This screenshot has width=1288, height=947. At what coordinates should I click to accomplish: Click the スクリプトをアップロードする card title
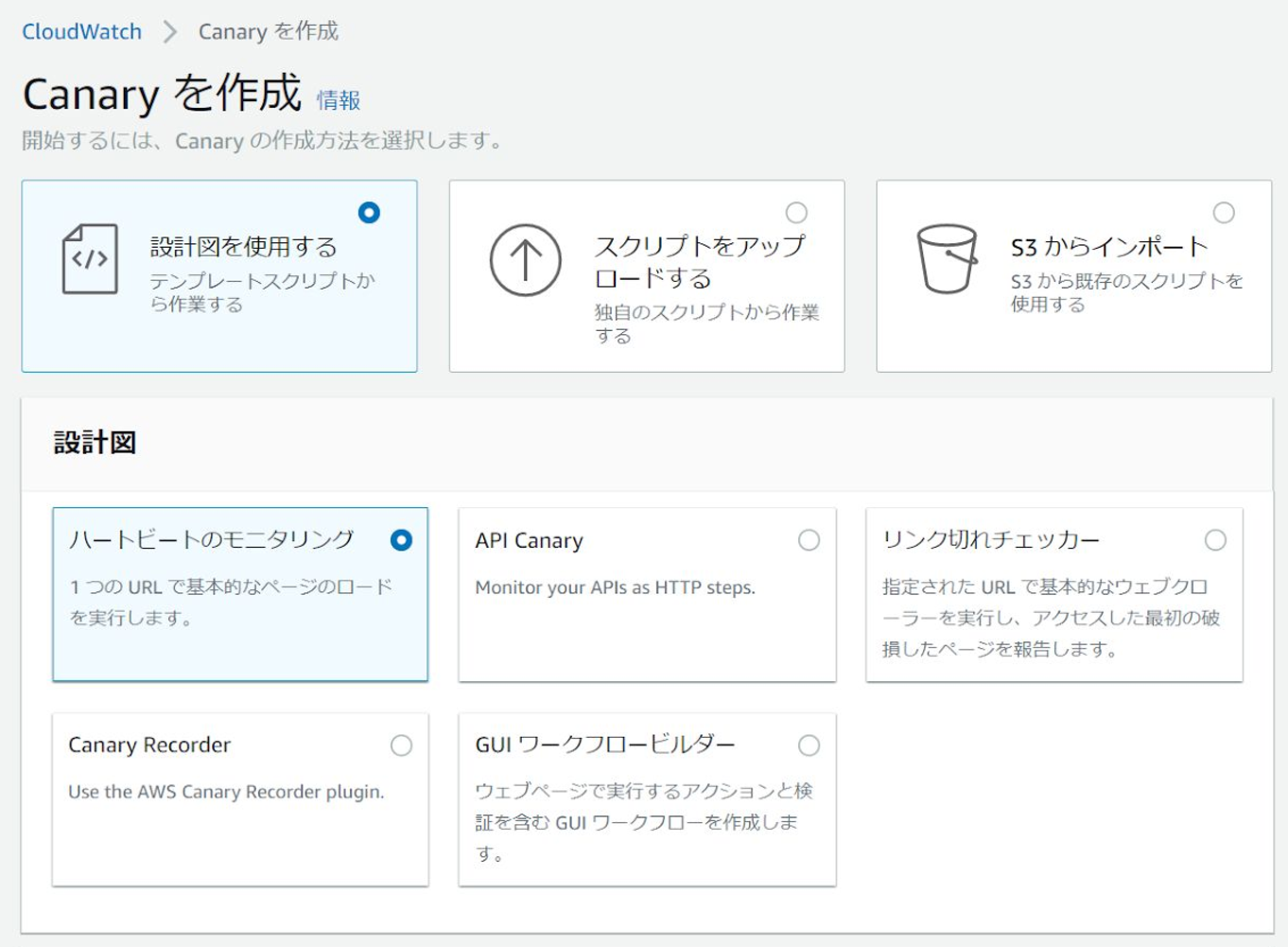[x=700, y=262]
